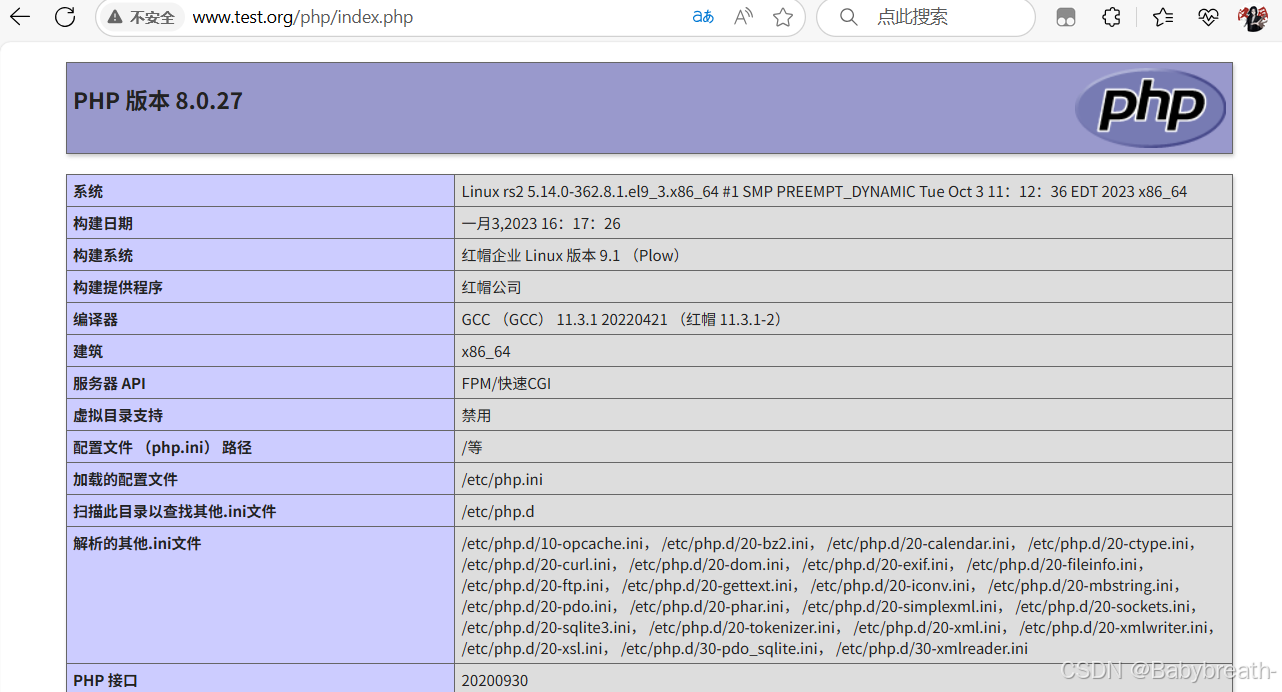Click the /etc/php.d/30-xmlreader.ini entry
The width and height of the screenshot is (1282, 692).
point(932,648)
